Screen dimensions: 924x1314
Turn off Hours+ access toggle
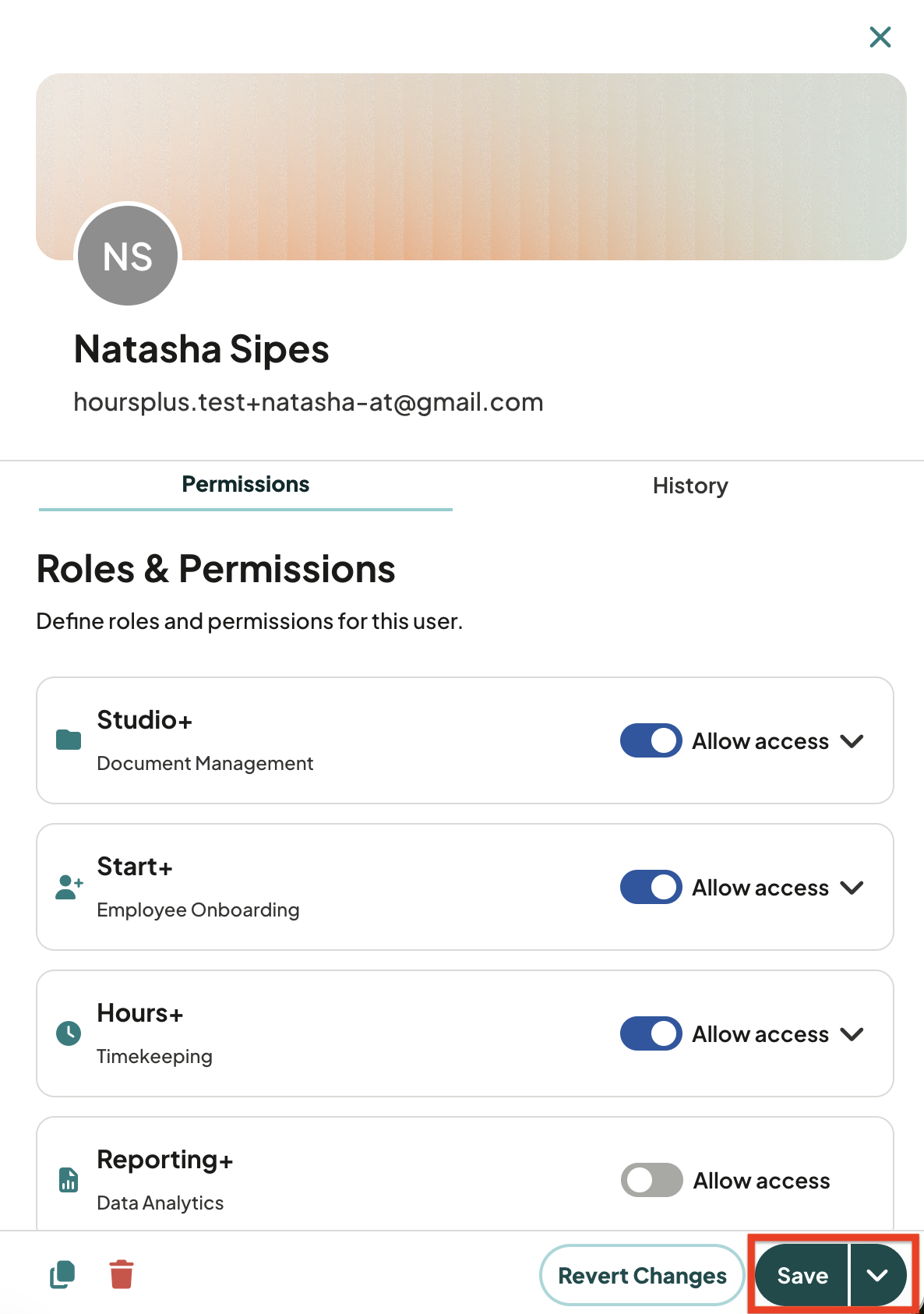tap(651, 1033)
